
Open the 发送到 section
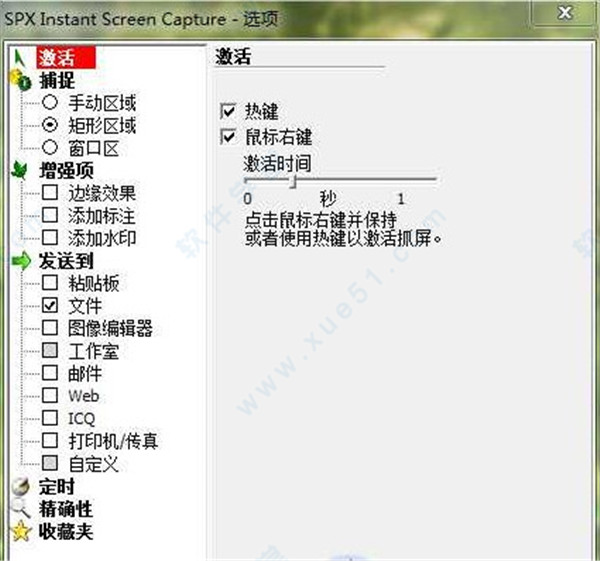click(x=66, y=261)
